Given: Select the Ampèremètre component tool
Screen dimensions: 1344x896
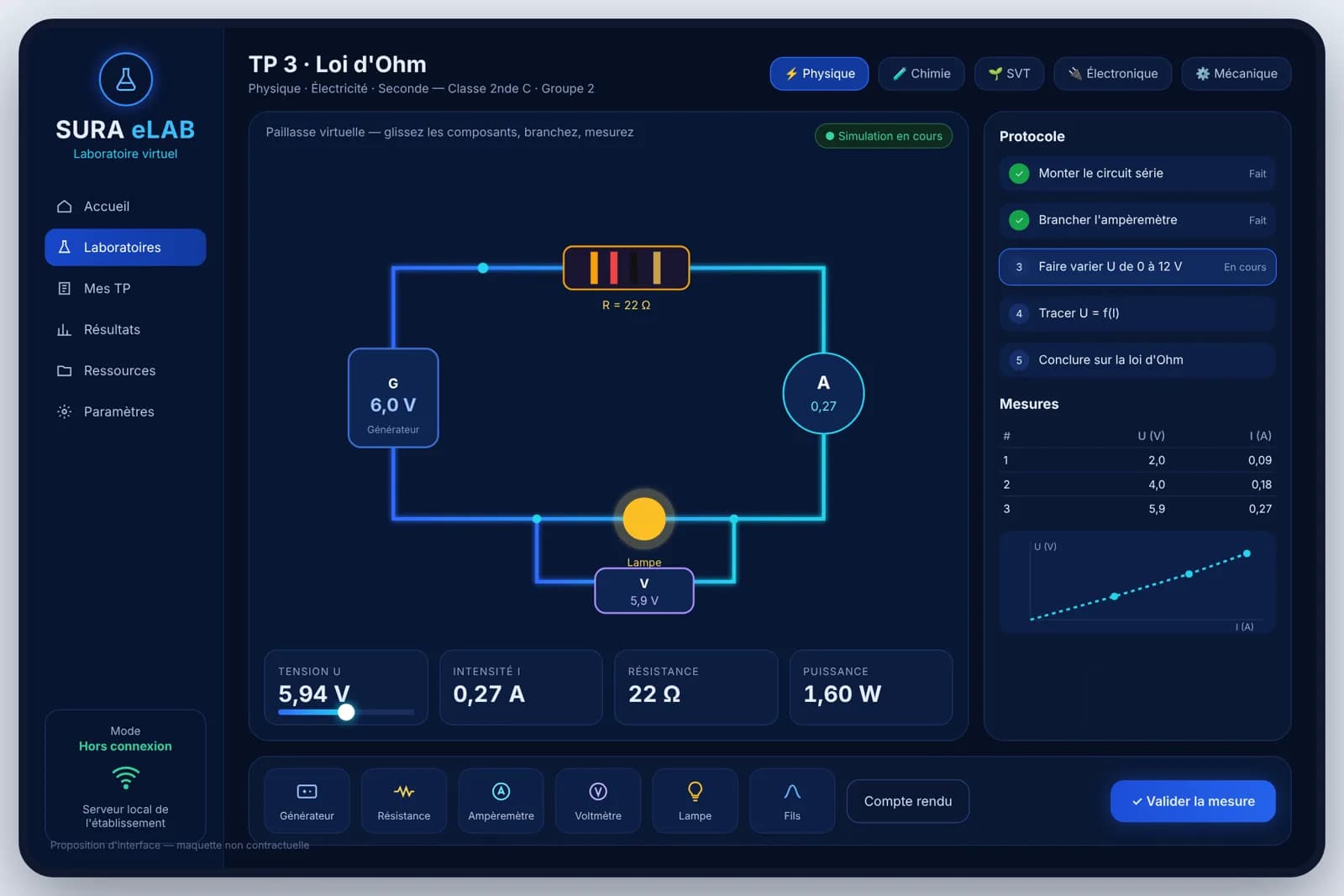Looking at the screenshot, I should (x=501, y=801).
